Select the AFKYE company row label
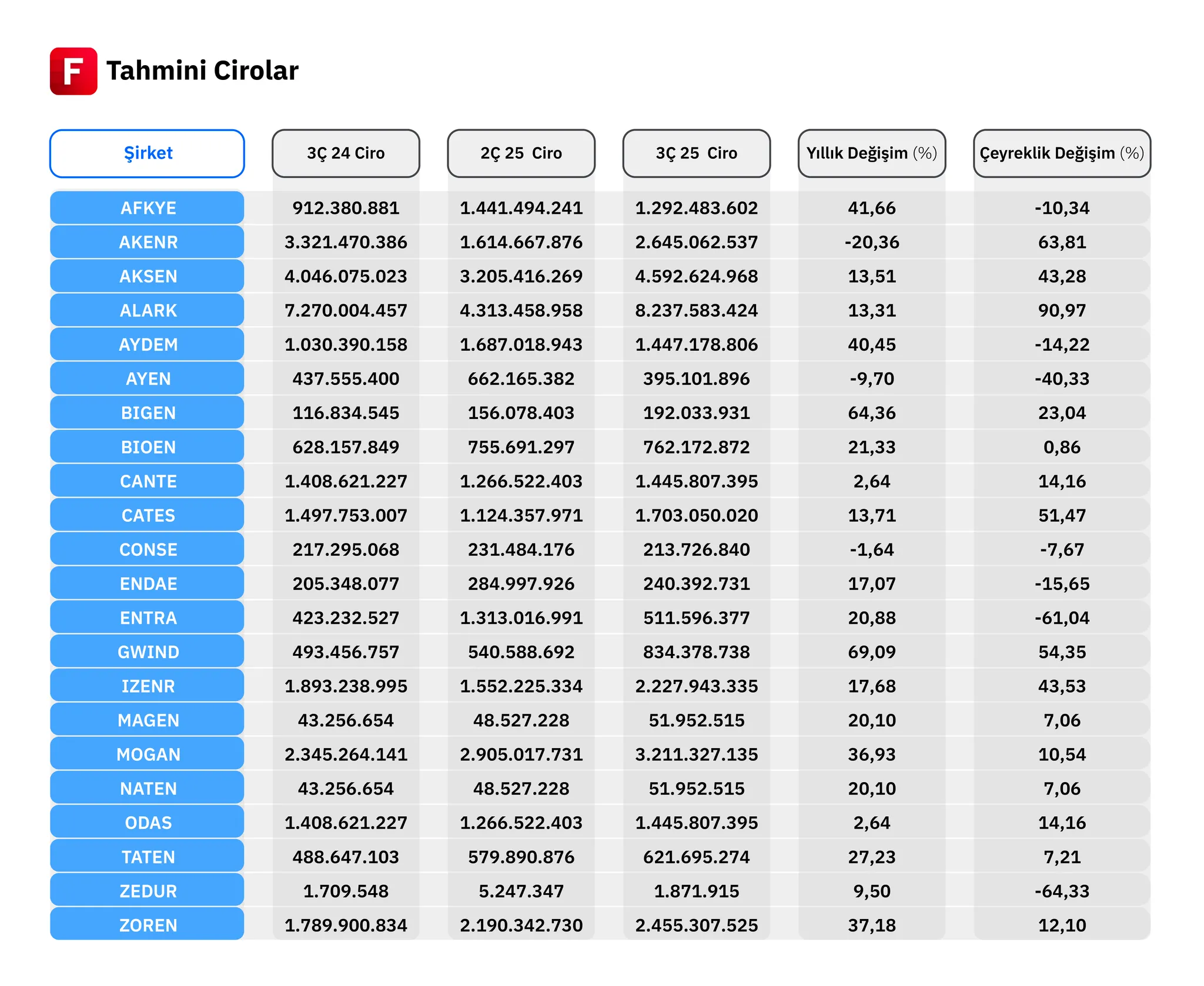The image size is (1204, 986). coord(148,208)
